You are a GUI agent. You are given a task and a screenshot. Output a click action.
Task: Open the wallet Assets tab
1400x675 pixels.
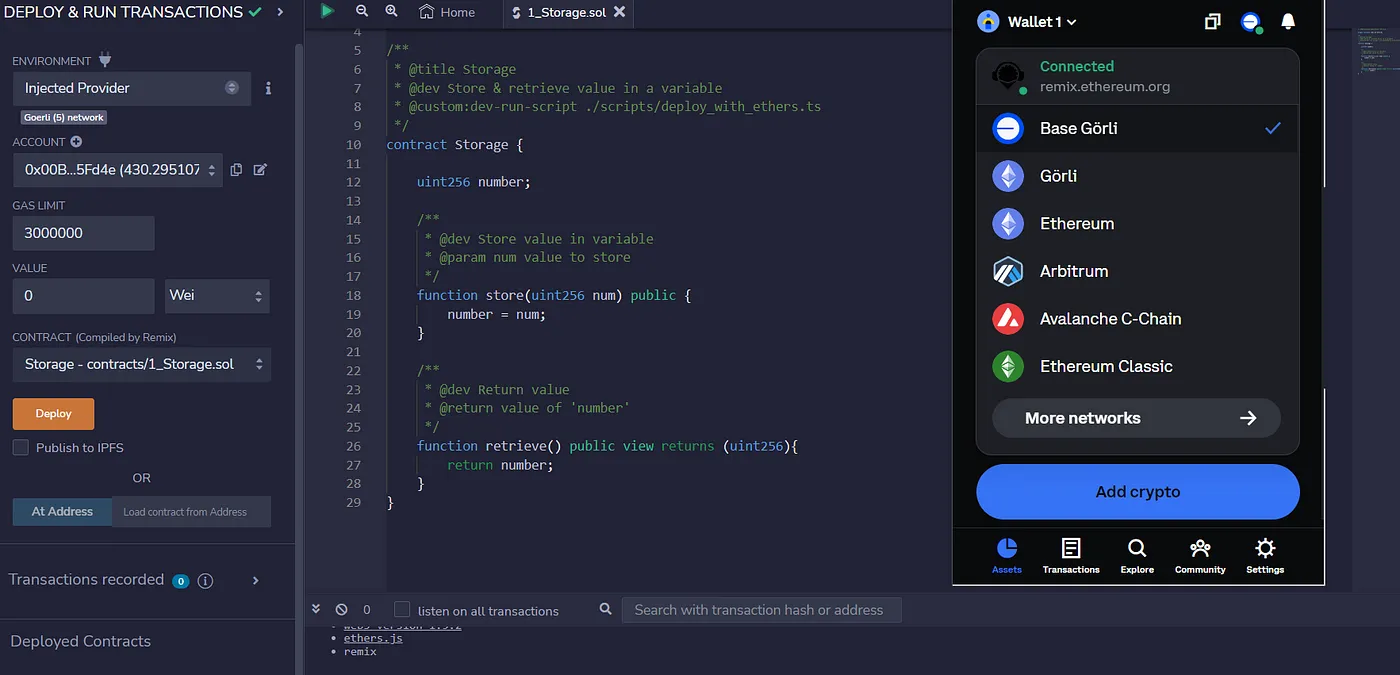(x=1007, y=556)
